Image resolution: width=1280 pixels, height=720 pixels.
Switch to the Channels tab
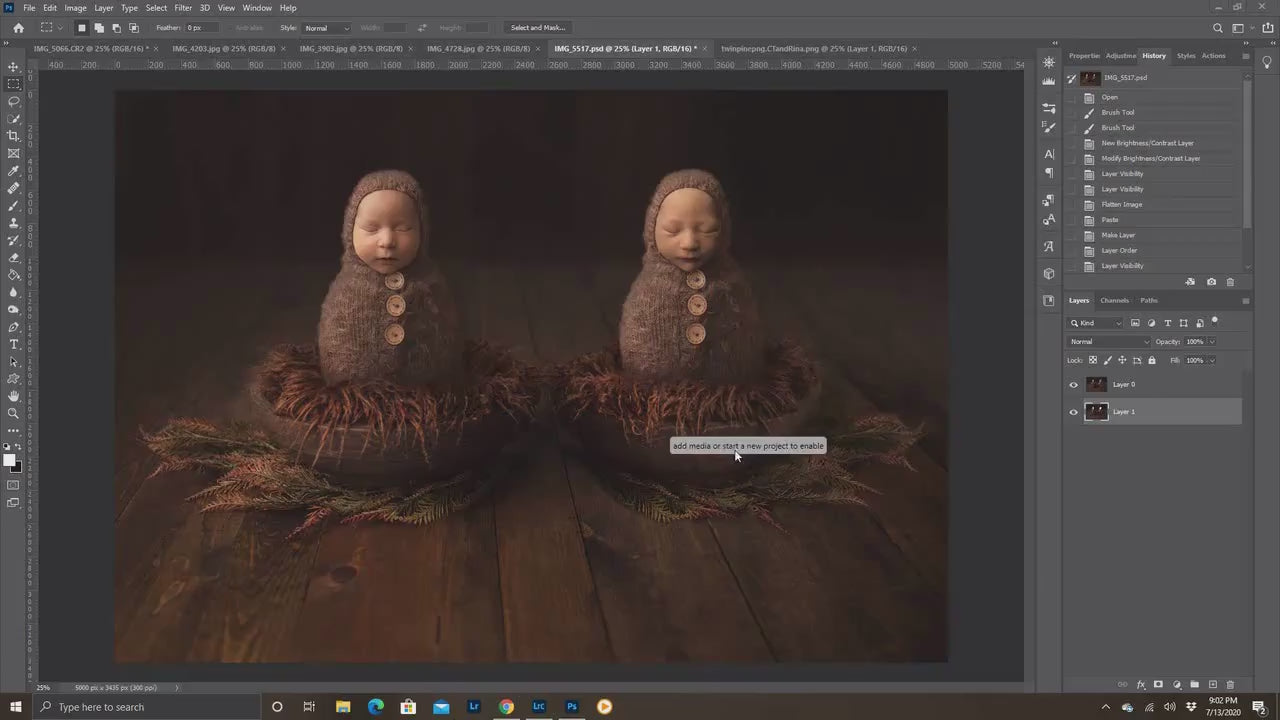(x=1114, y=300)
